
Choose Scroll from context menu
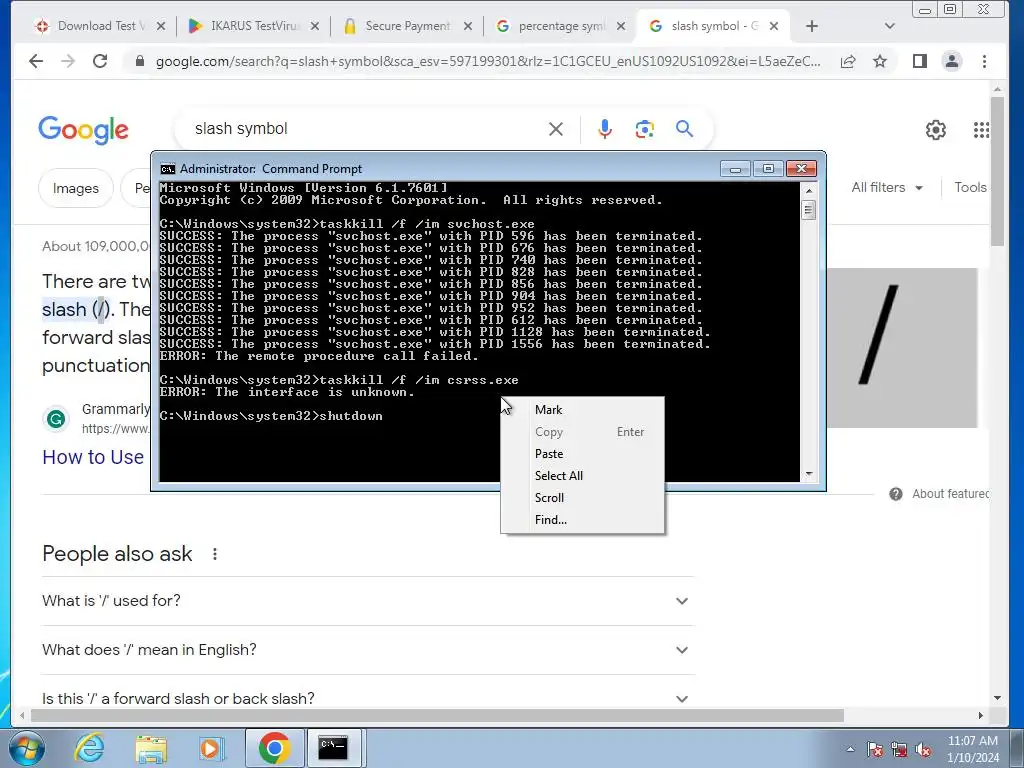click(583, 498)
